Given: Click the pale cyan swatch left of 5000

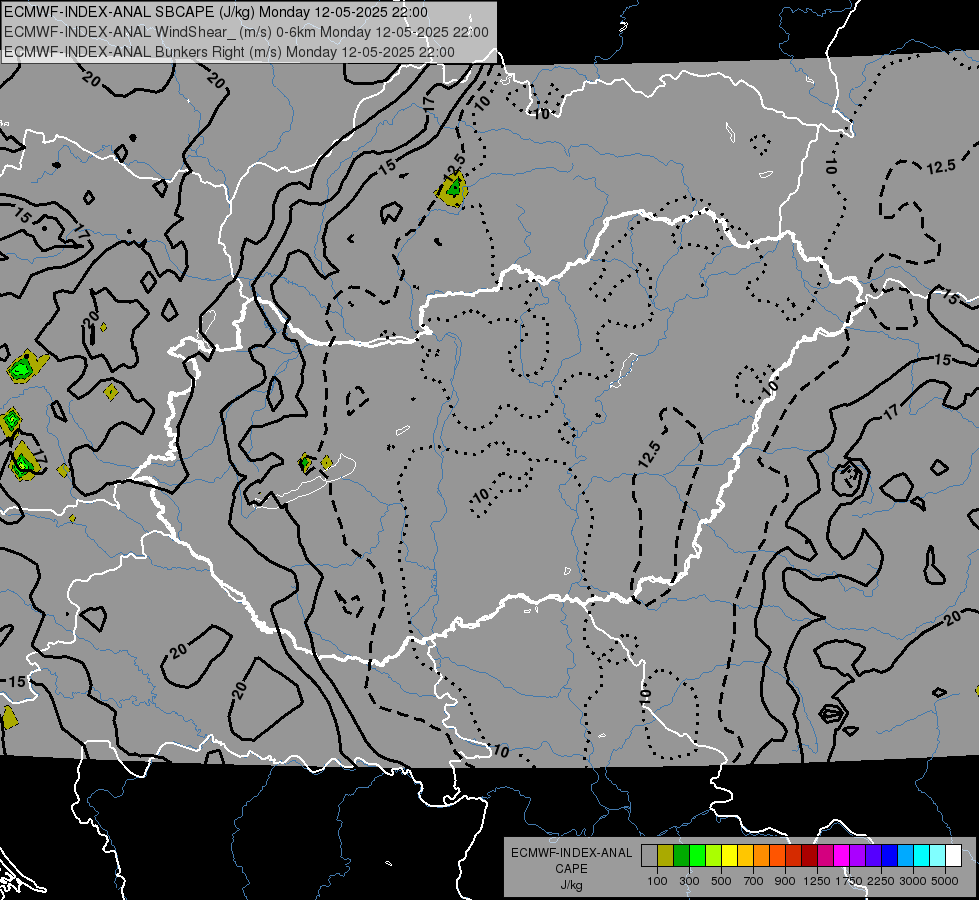Looking at the screenshot, I should (938, 855).
